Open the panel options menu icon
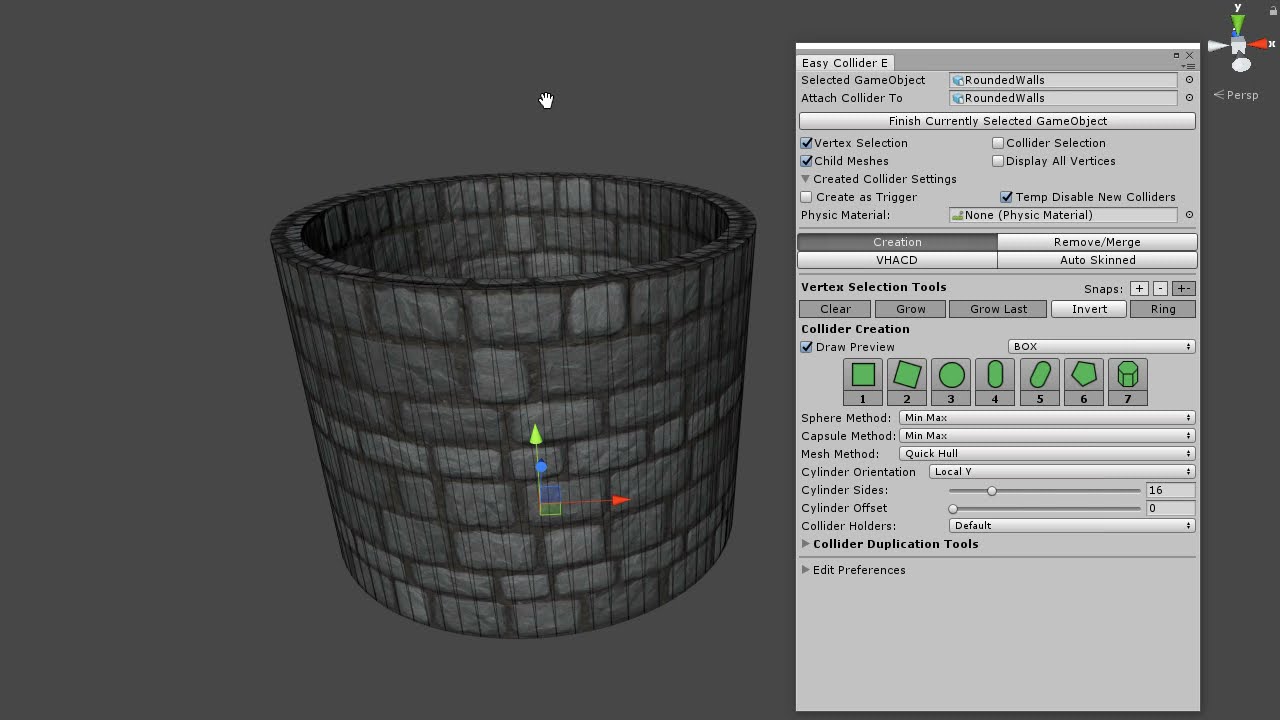The width and height of the screenshot is (1280, 720). [x=1189, y=66]
